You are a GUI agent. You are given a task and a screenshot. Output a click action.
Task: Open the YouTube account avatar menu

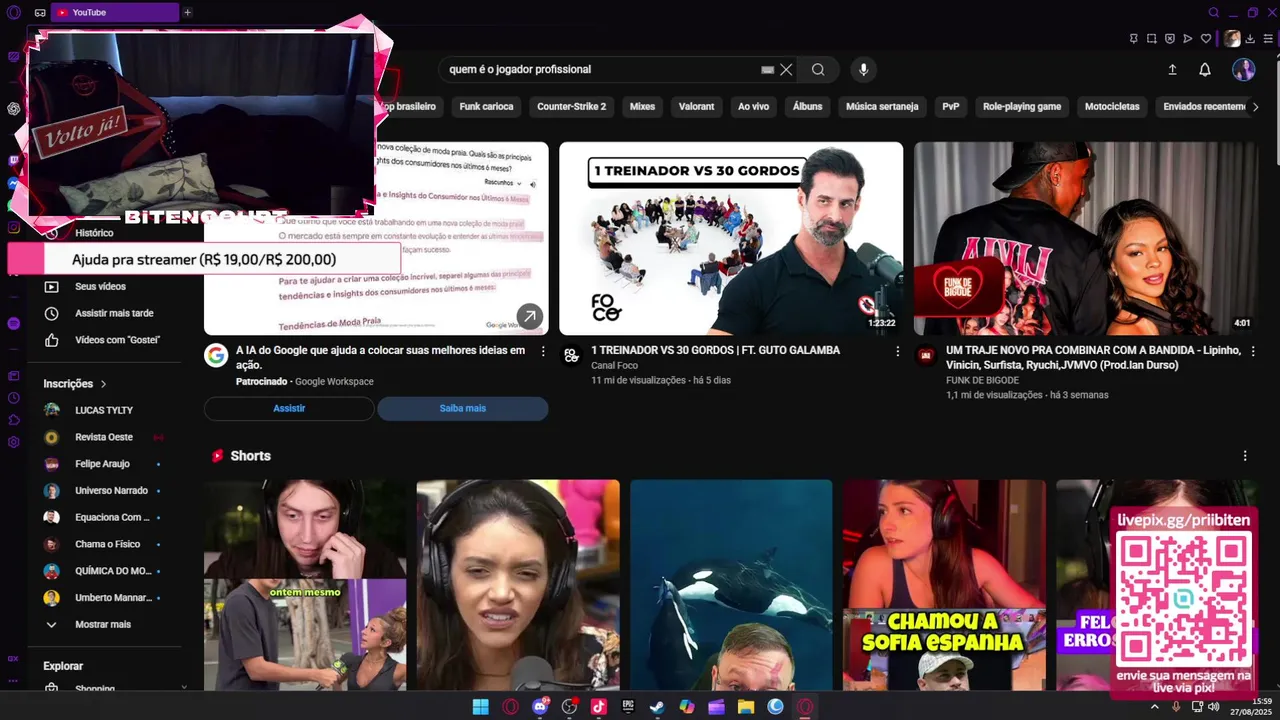point(1243,69)
